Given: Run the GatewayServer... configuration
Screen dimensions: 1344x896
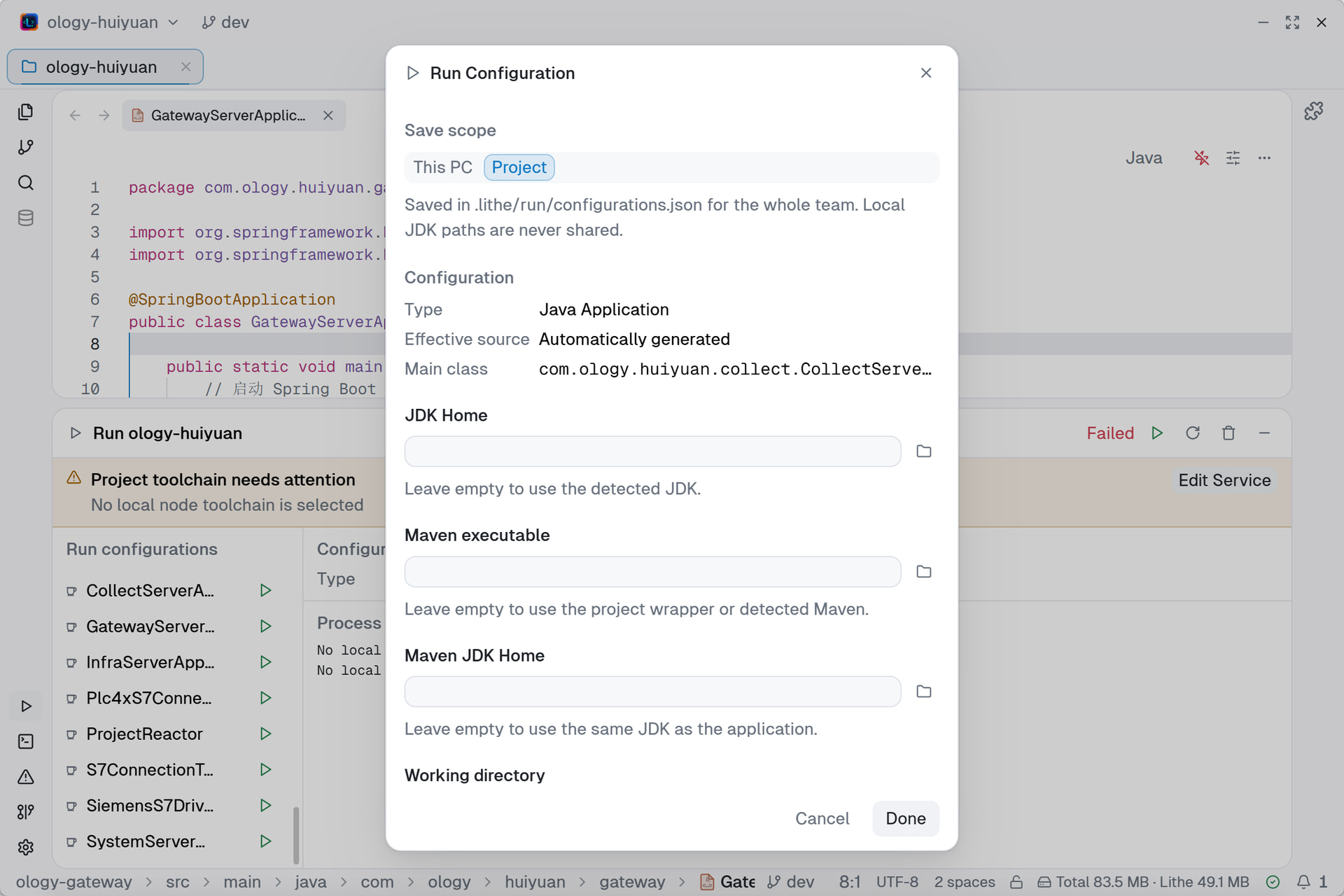Looking at the screenshot, I should [265, 626].
